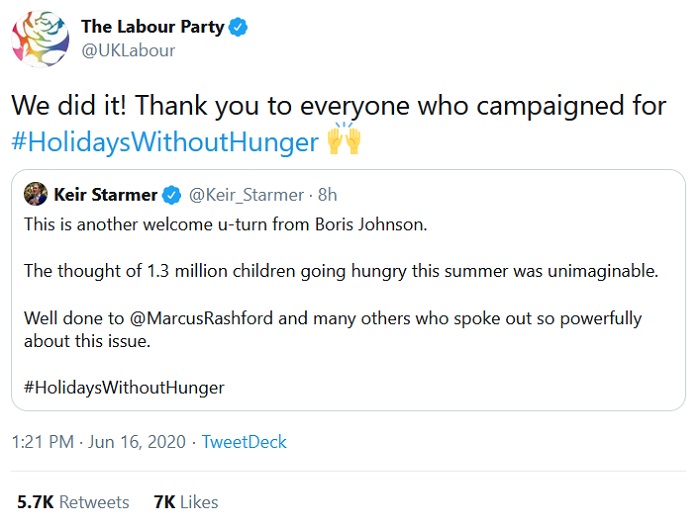Open the TweetDeck source link
This screenshot has width=700, height=527.
point(244,441)
